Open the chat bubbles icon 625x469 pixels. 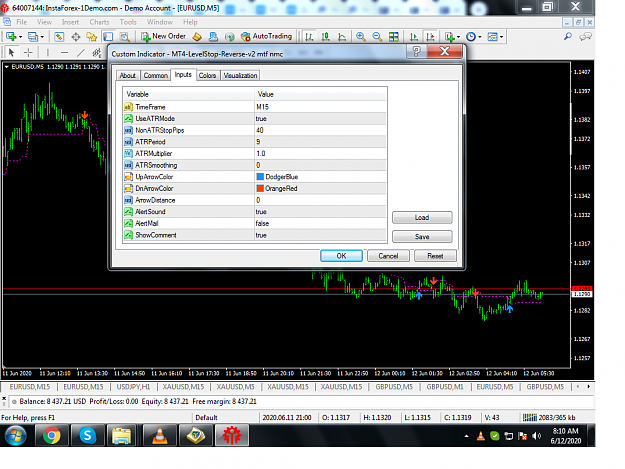pyautogui.click(x=585, y=37)
